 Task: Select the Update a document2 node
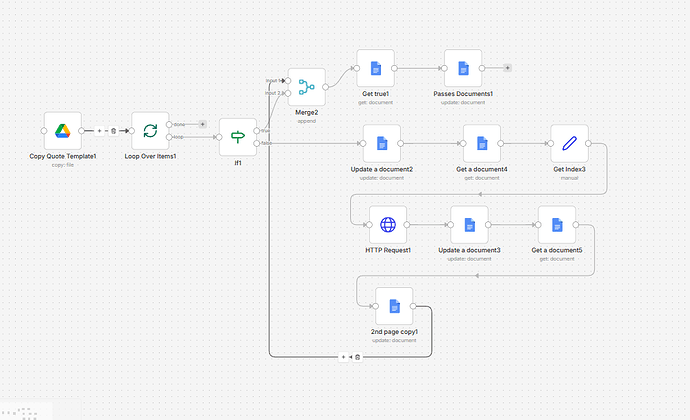click(x=382, y=144)
